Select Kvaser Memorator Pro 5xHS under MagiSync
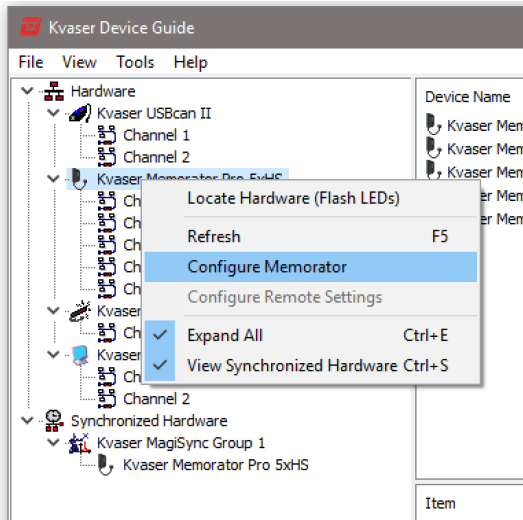This screenshot has width=523, height=520. (216, 465)
